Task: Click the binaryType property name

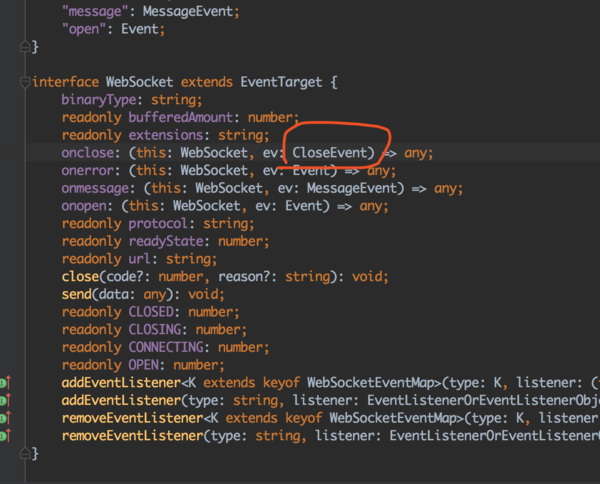Action: (x=99, y=100)
